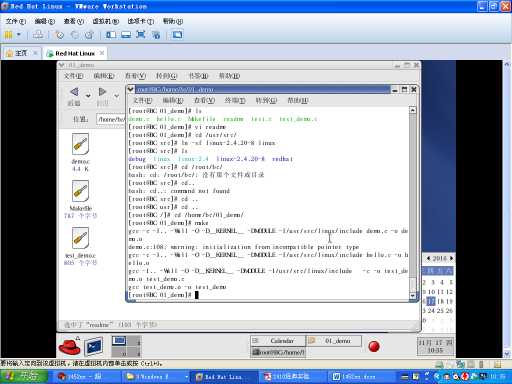Open the dropdown arrow beside the pause icon
Screen dimensions: 512x384
tap(19, 35)
